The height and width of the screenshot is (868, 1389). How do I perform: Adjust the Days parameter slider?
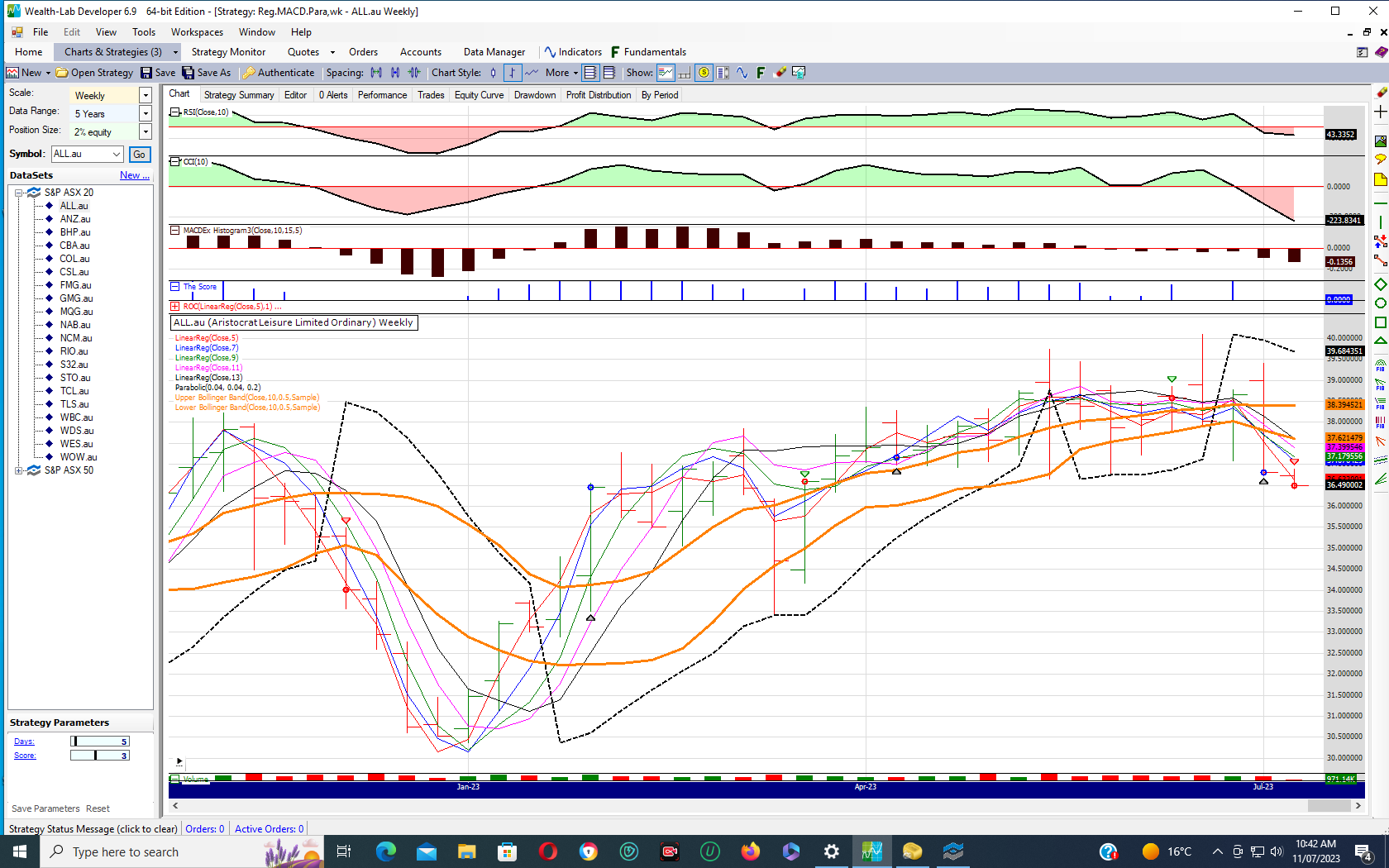(x=100, y=742)
